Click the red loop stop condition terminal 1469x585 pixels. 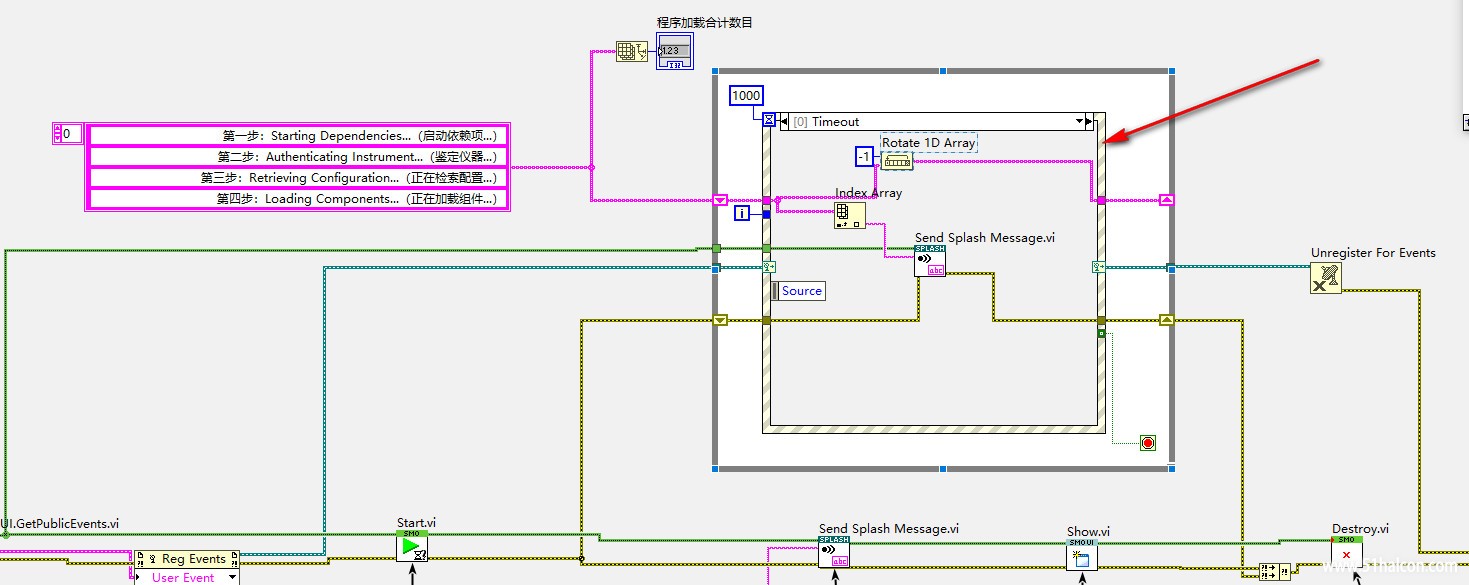pyautogui.click(x=1147, y=442)
